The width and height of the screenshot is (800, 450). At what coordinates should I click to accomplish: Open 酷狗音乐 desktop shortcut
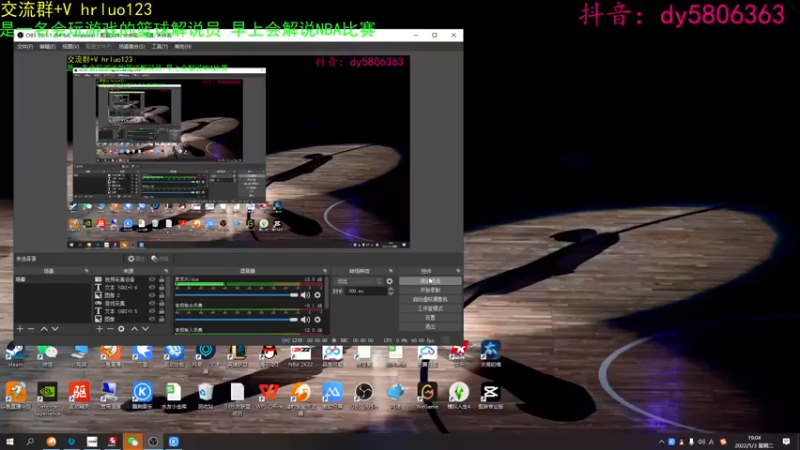click(x=142, y=396)
